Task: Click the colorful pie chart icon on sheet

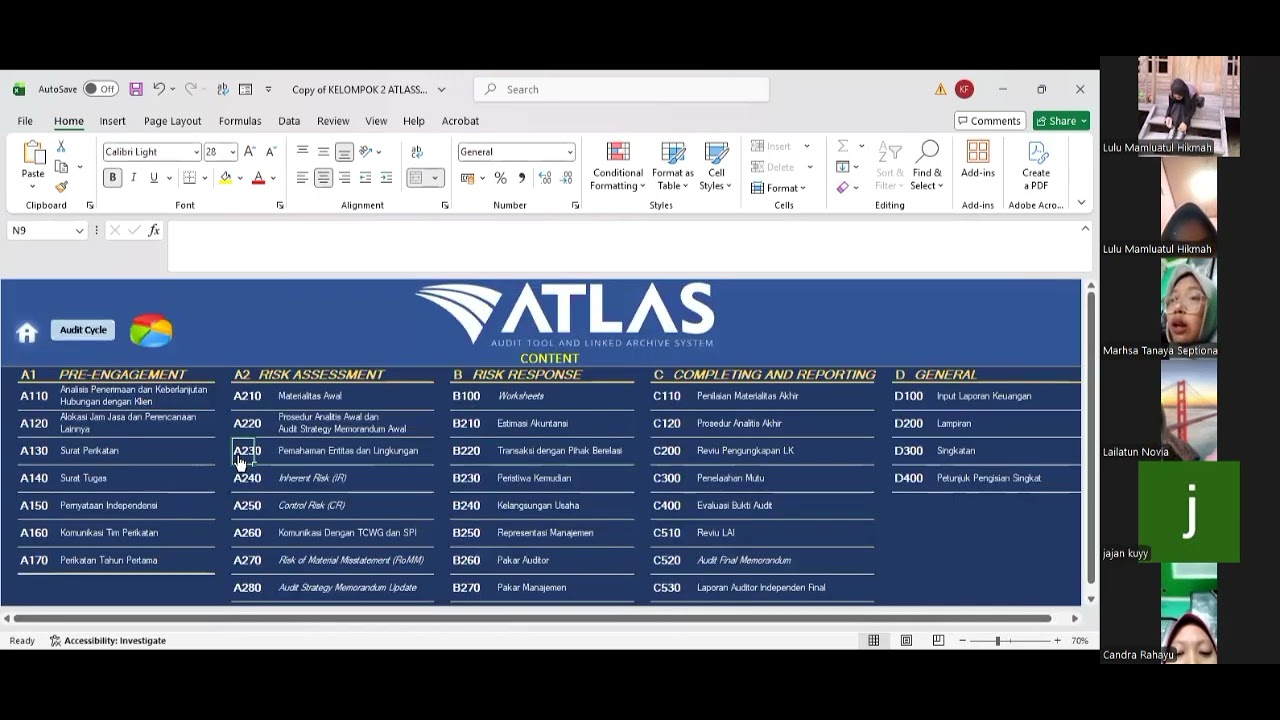Action: (x=151, y=331)
